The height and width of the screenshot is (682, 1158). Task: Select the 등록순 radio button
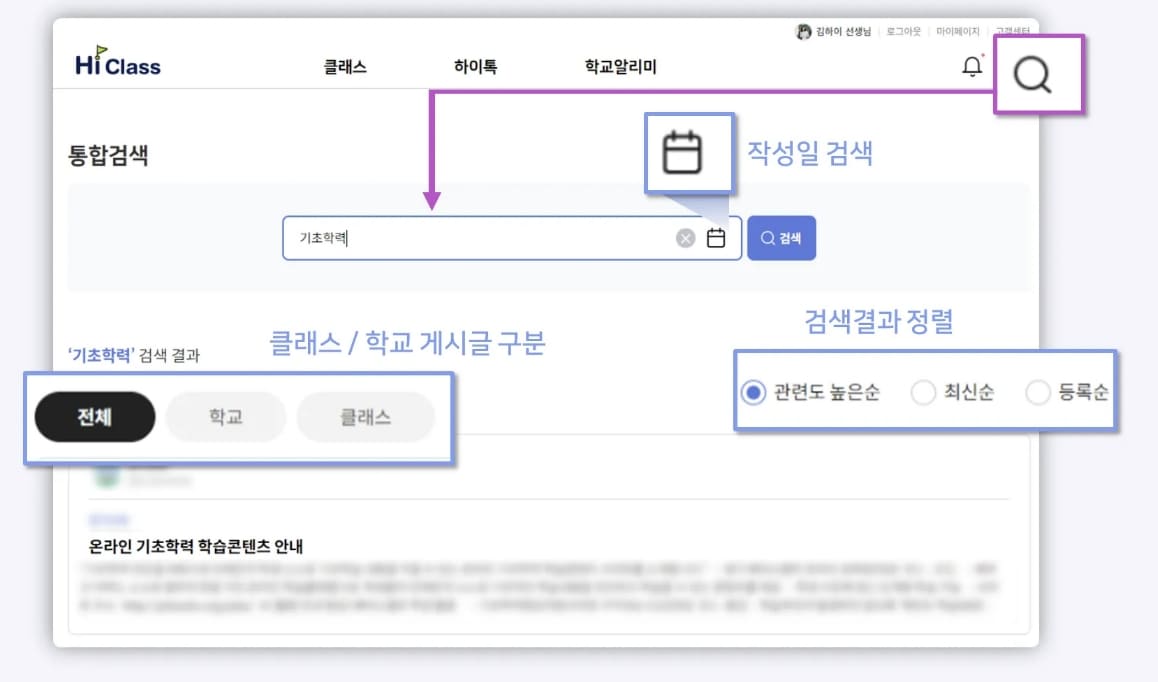point(1038,392)
